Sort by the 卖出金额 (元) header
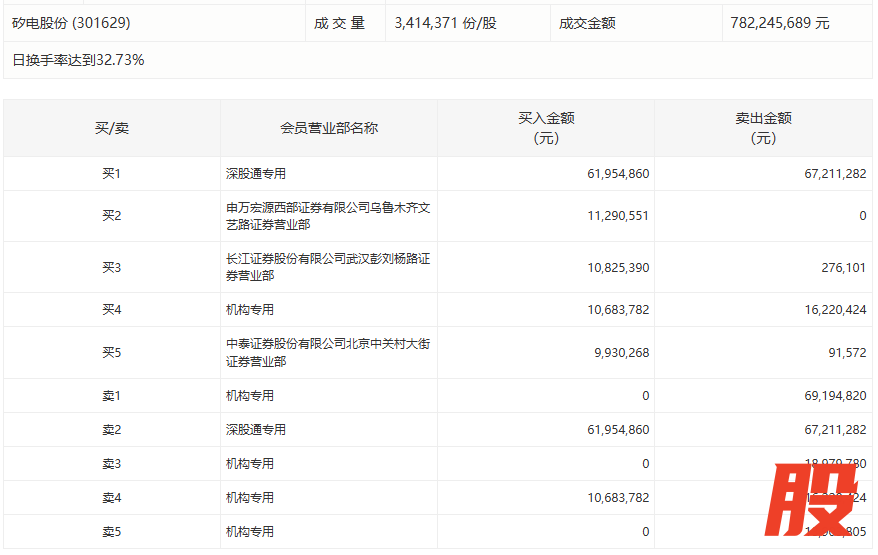 pyautogui.click(x=762, y=128)
